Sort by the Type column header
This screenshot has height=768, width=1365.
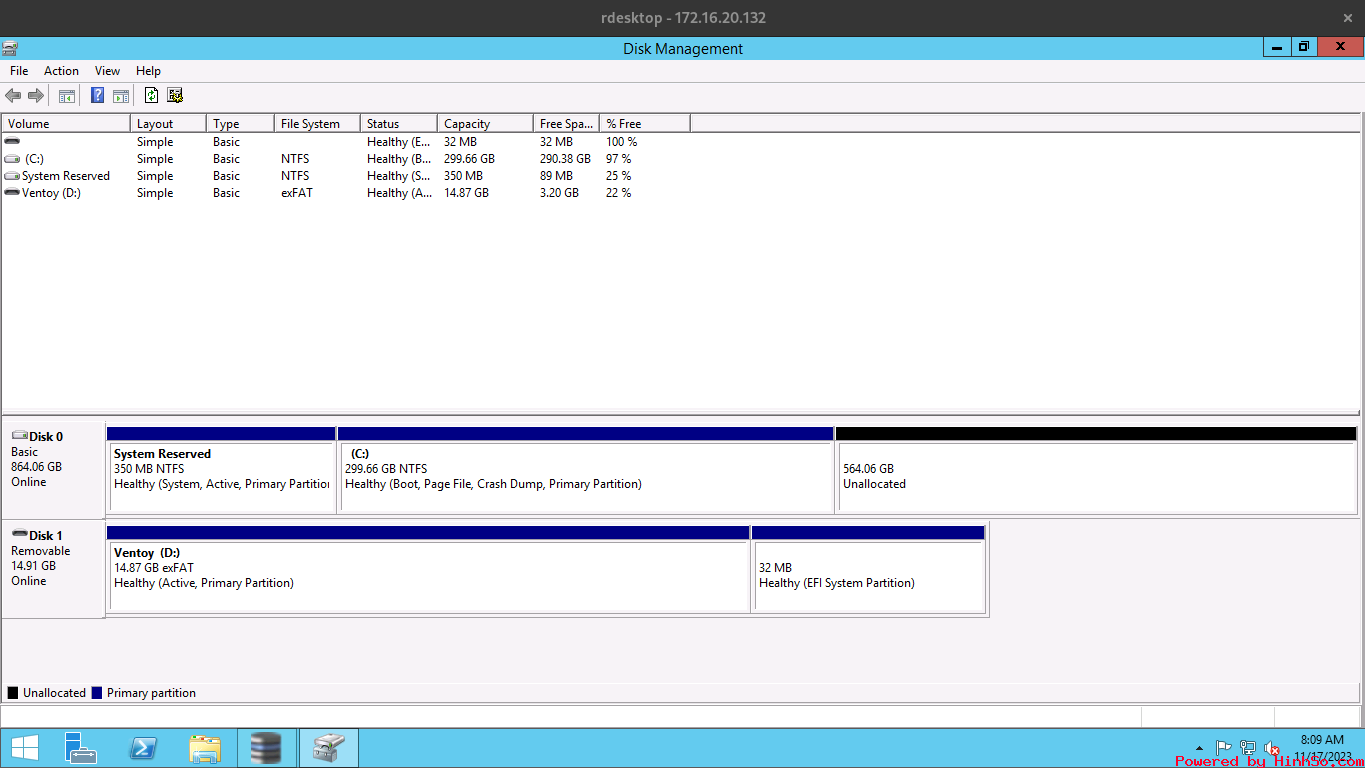click(240, 124)
